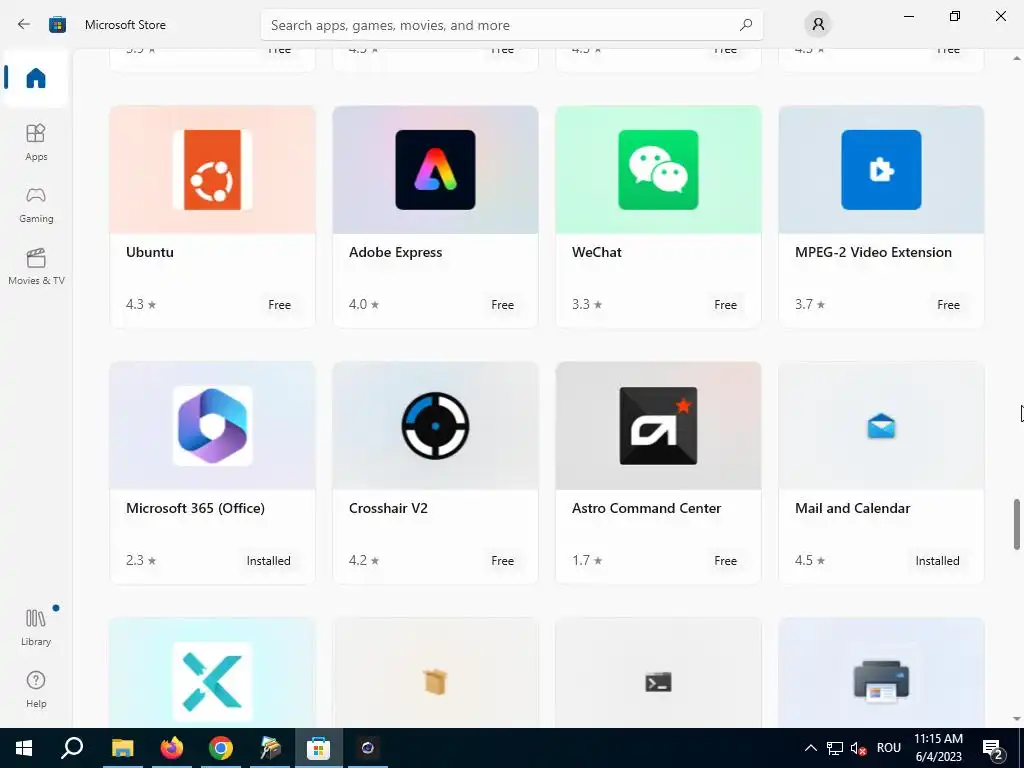Click the 4.3 rating on Ubuntu

pyautogui.click(x=141, y=304)
